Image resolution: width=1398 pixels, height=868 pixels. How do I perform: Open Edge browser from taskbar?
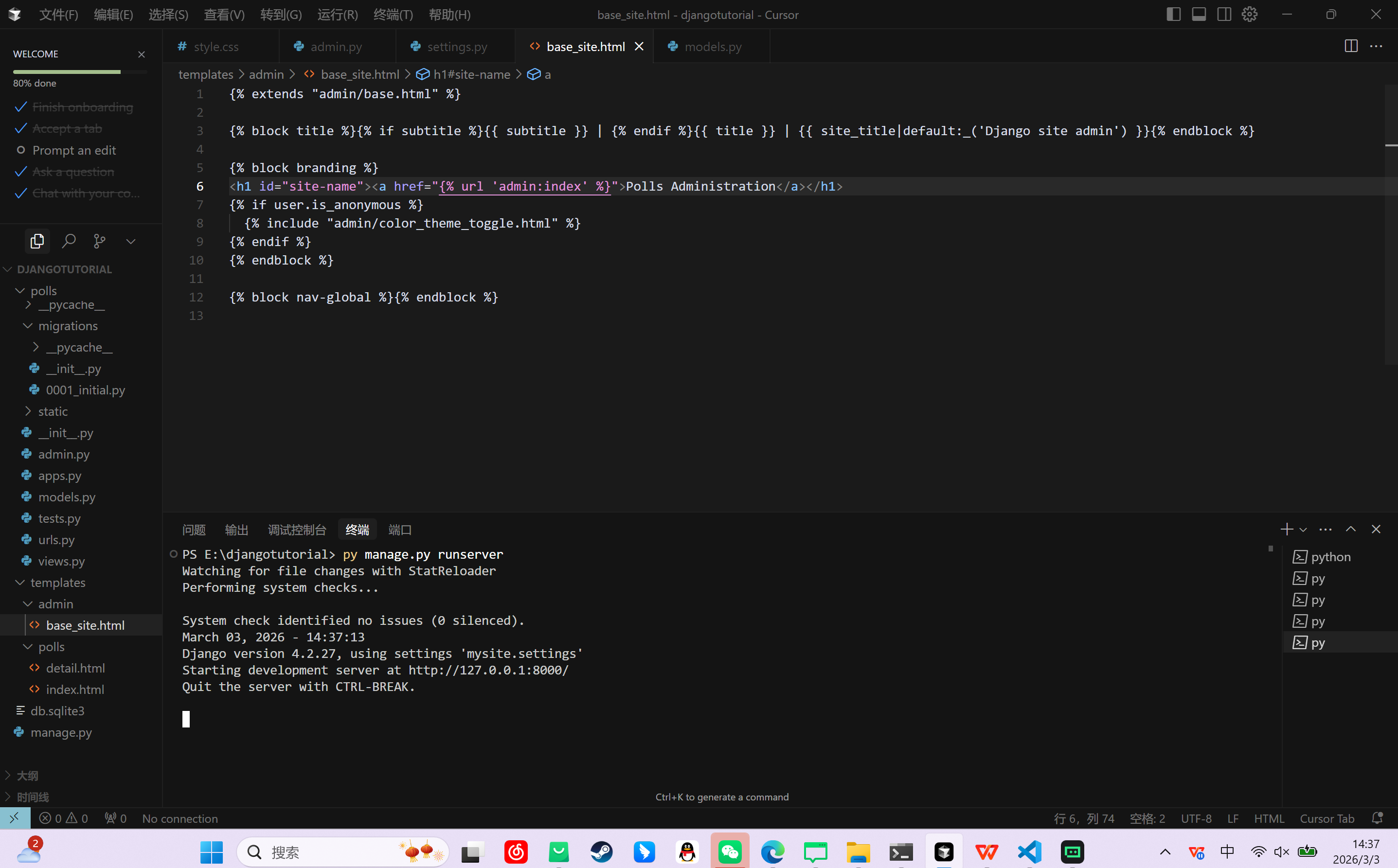tap(773, 852)
